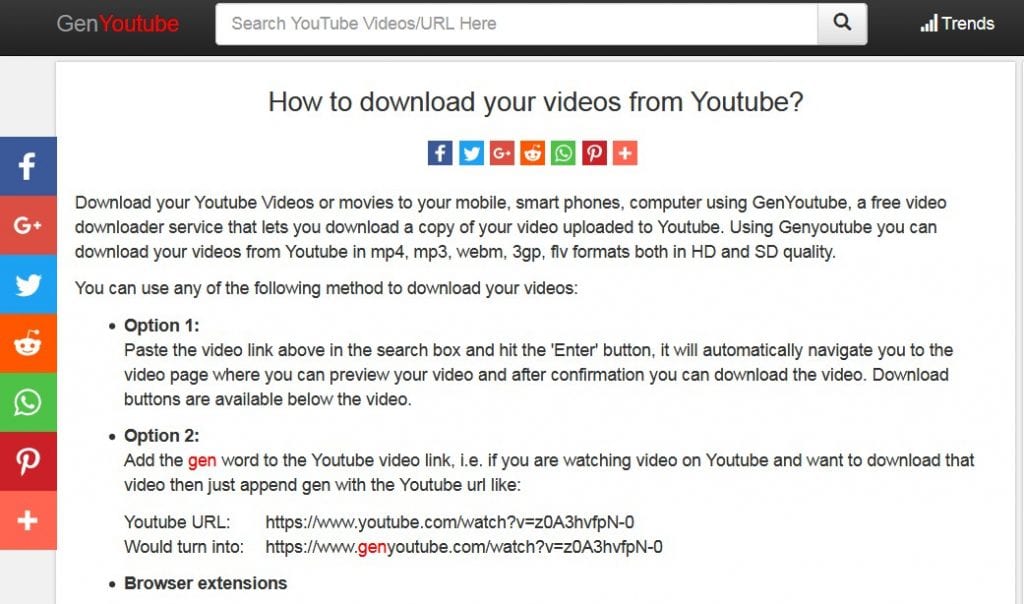Viewport: 1024px width, 604px height.
Task: Click the Google Plus button in left sidebar
Action: coord(28,225)
